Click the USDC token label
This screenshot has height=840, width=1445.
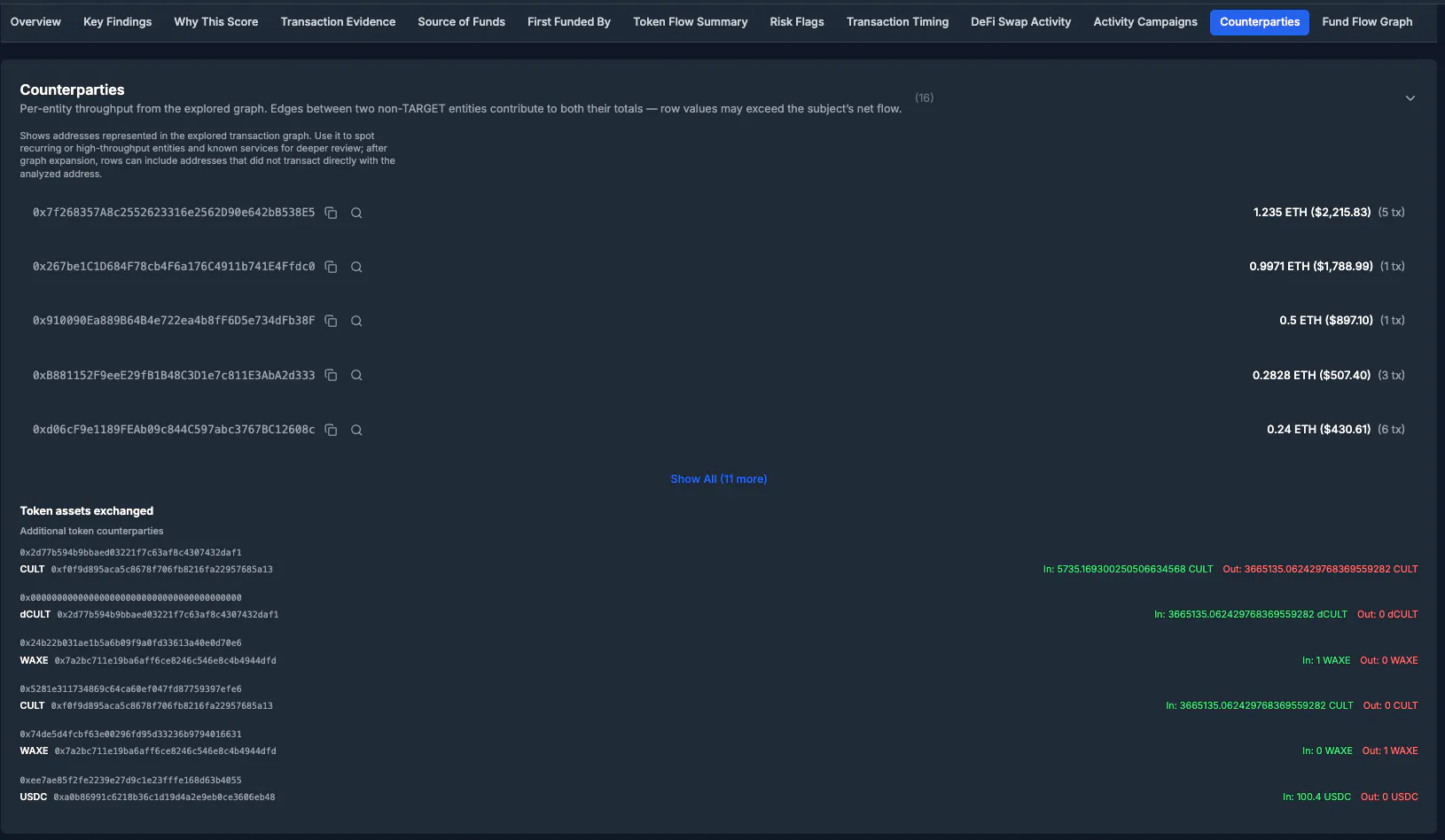click(34, 797)
